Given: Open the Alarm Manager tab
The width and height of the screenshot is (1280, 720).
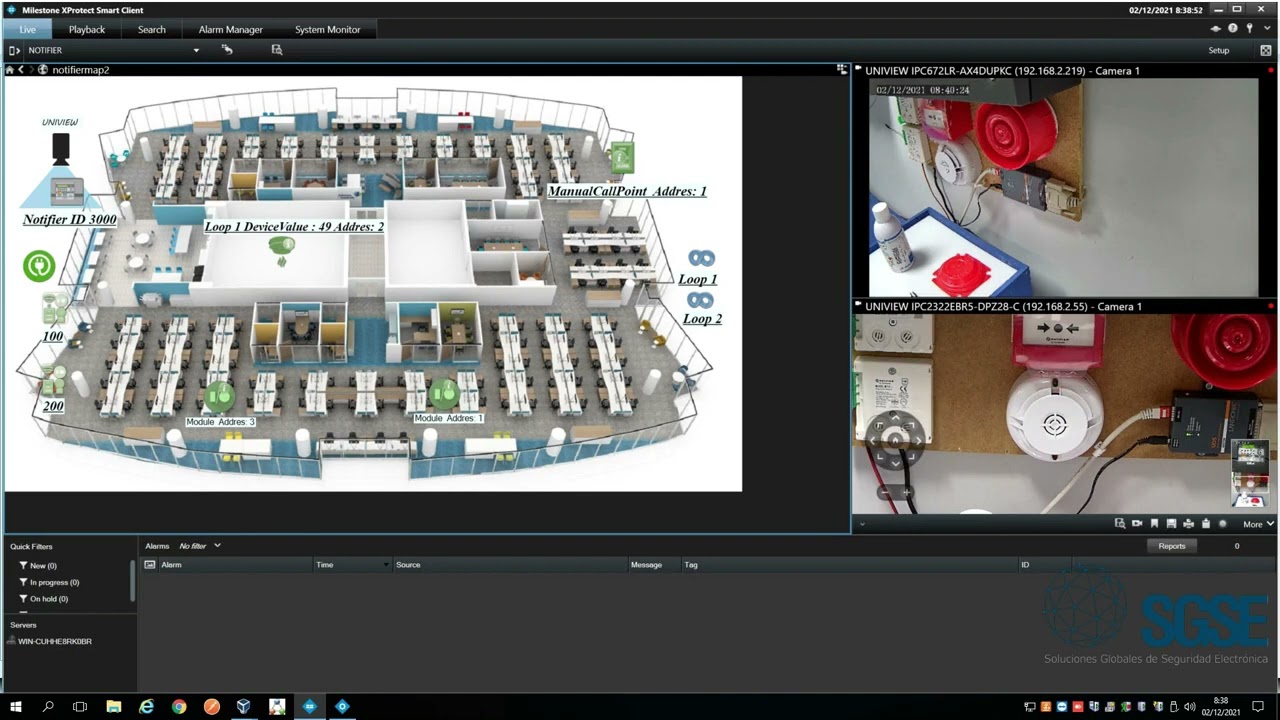Looking at the screenshot, I should [230, 29].
